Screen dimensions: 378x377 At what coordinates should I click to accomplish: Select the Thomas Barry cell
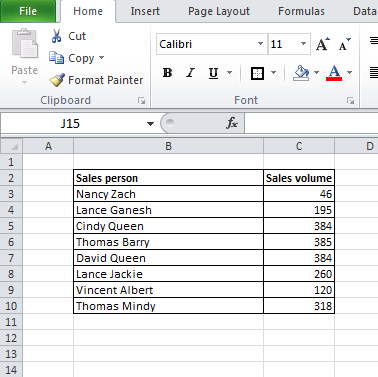[168, 242]
